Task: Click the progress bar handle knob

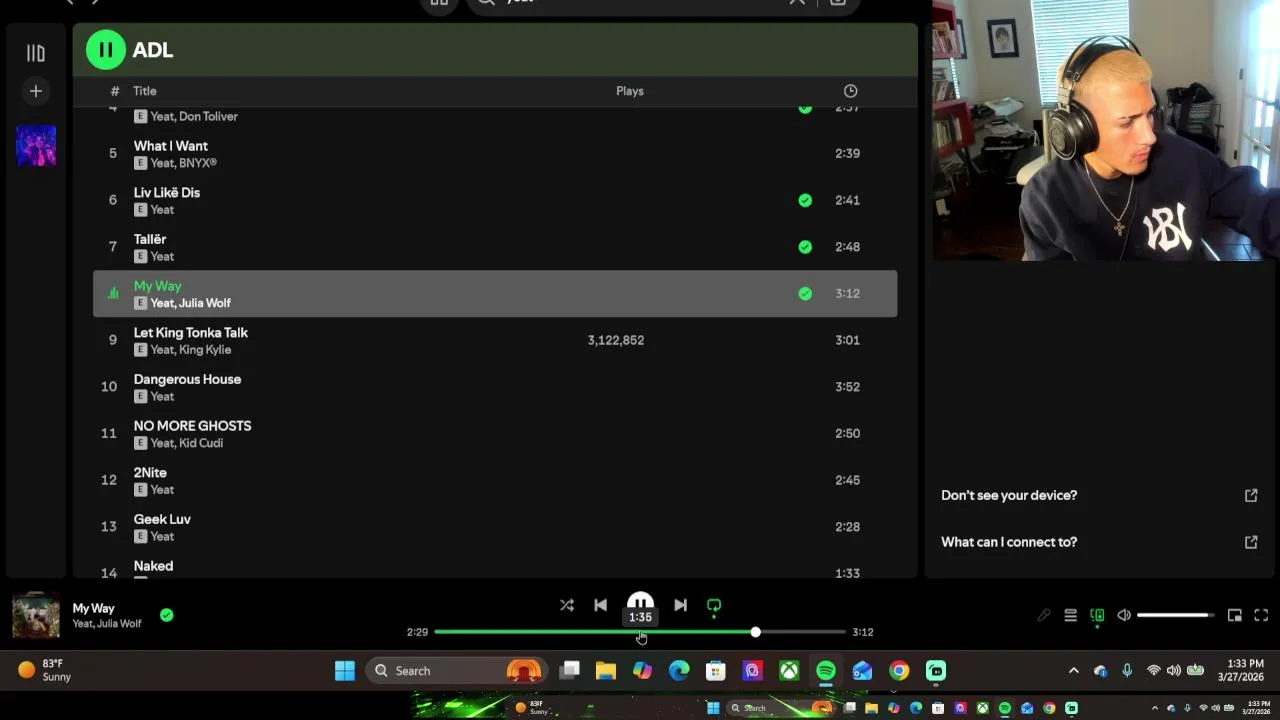Action: click(755, 632)
